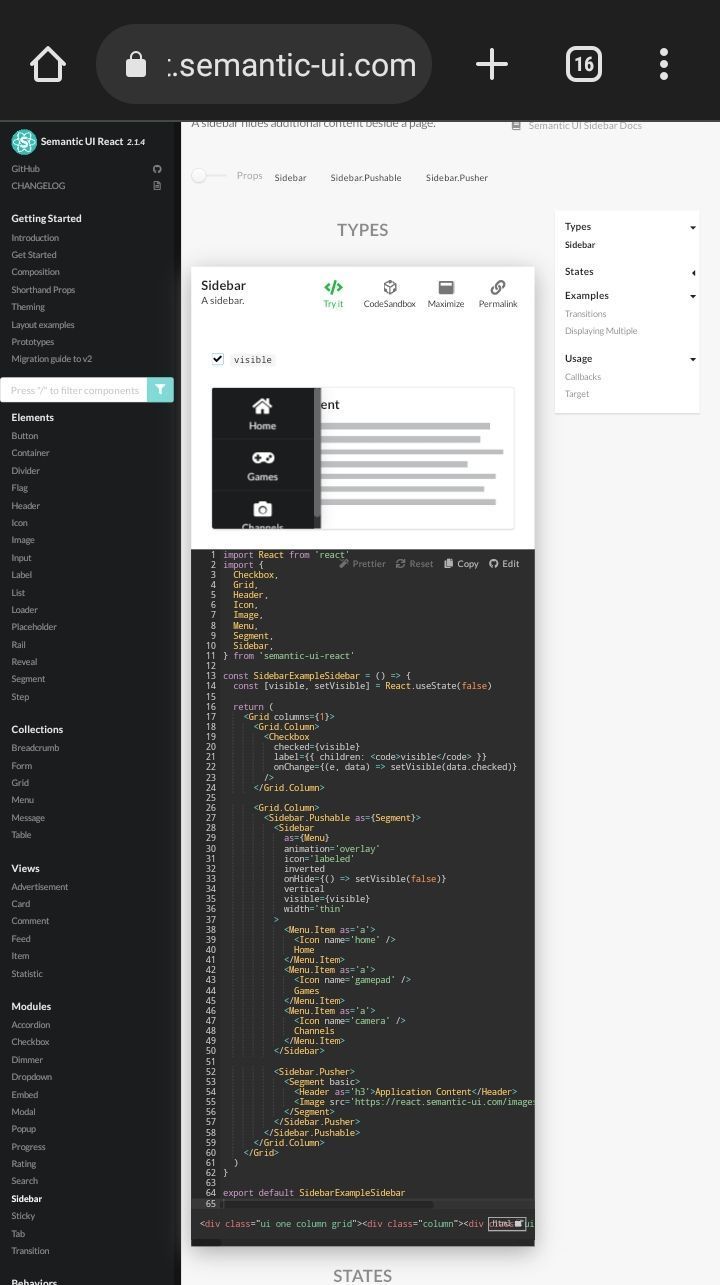The width and height of the screenshot is (720, 1285).
Task: Expand the States section in right menu
Action: 692,272
